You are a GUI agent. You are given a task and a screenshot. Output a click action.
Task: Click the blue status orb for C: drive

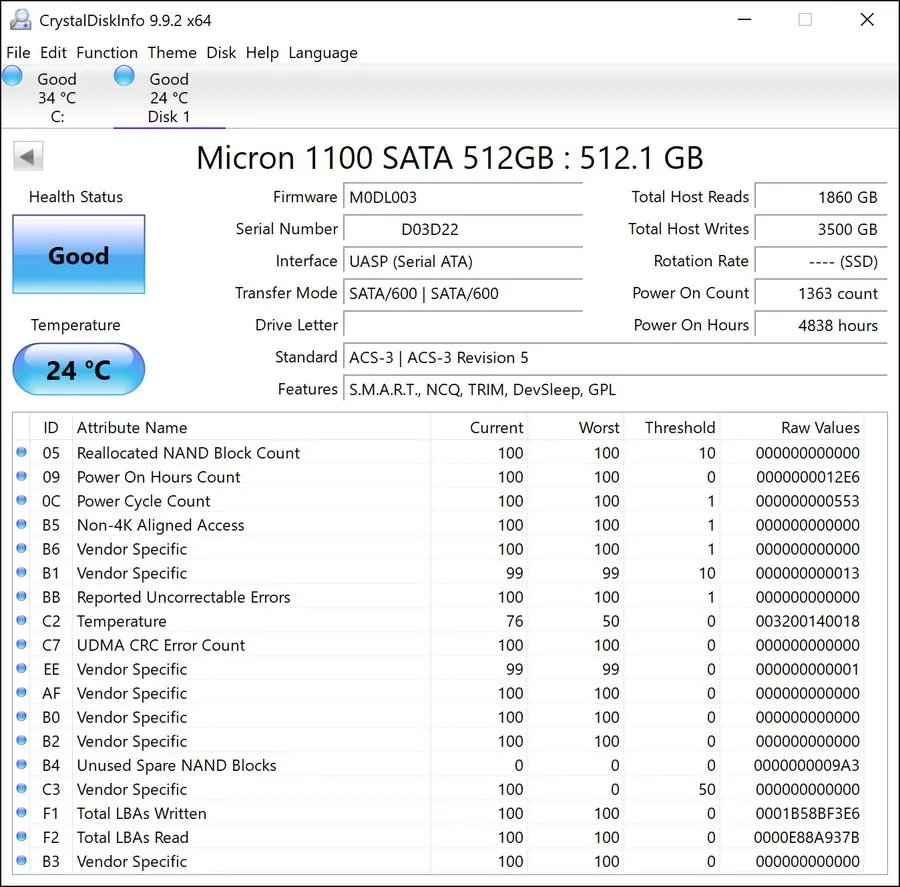tap(12, 76)
